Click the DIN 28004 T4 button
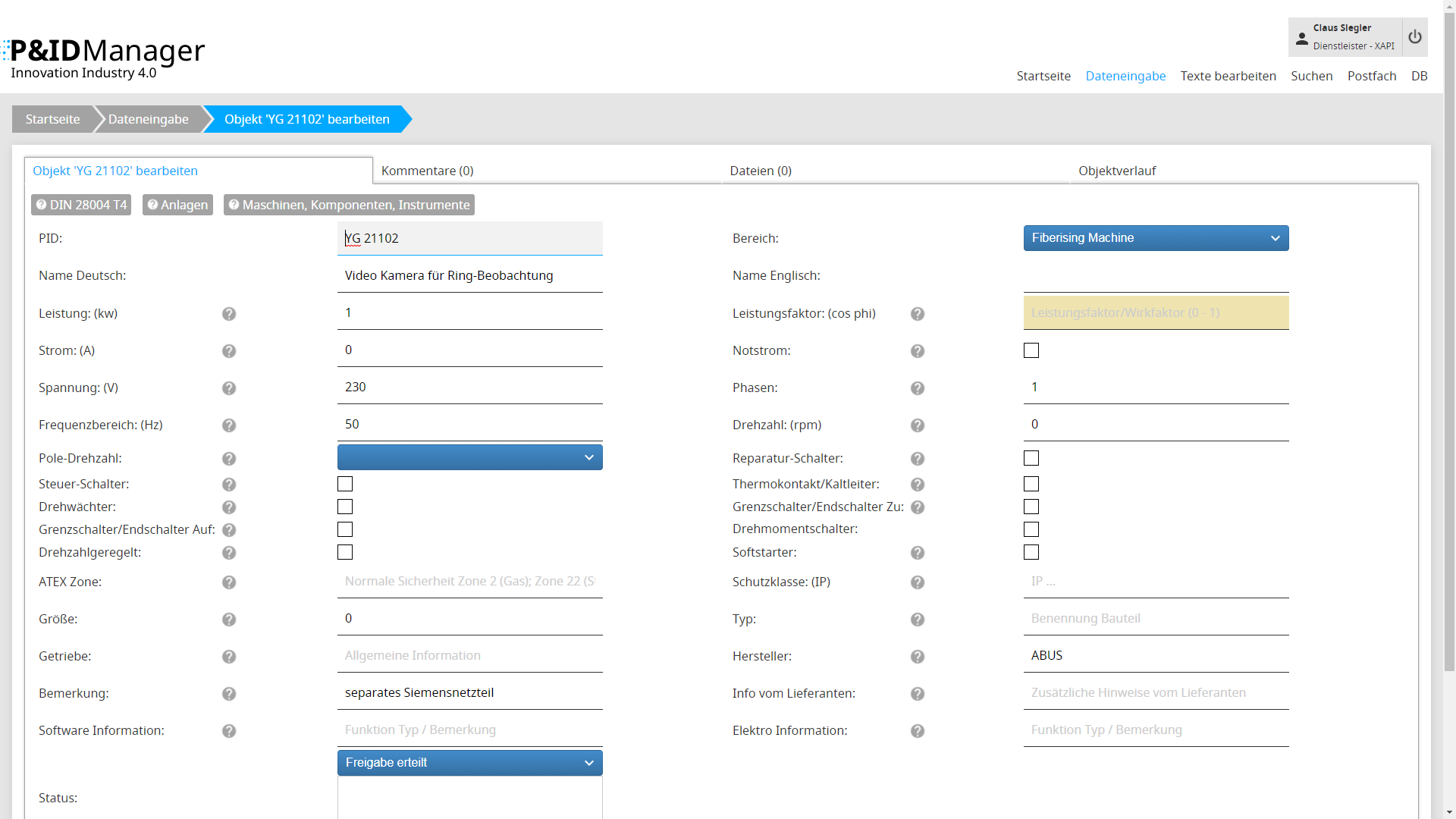Viewport: 1456px width, 819px height. [81, 205]
